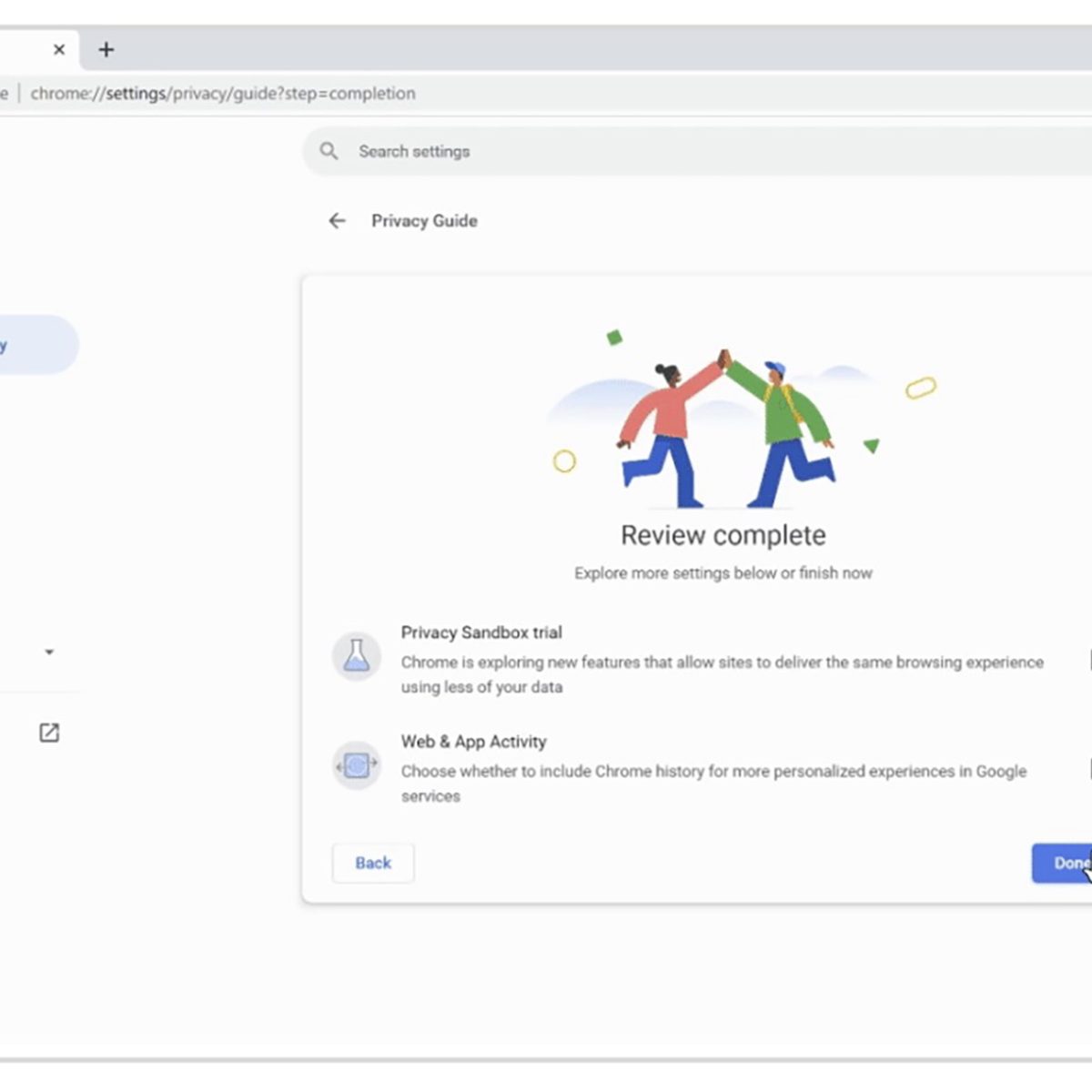
Task: Click Done to finish Privacy Guide
Action: (x=1061, y=863)
